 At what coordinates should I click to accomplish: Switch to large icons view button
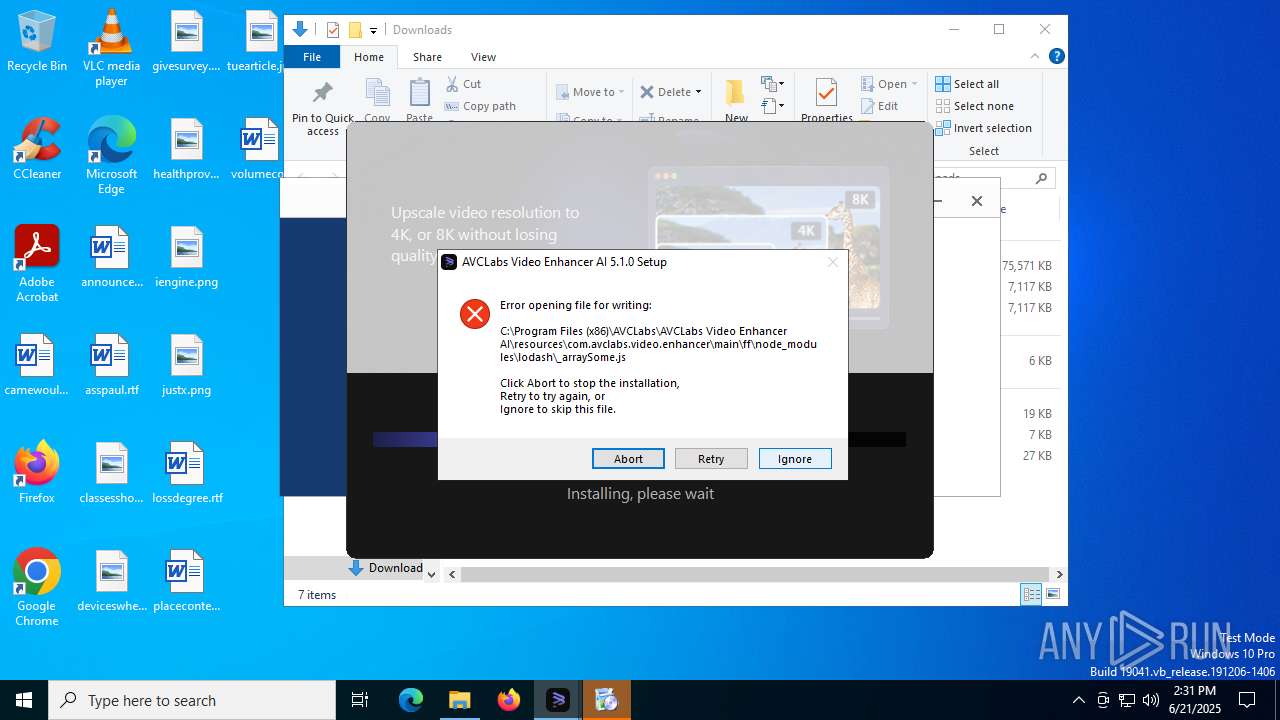[1052, 595]
